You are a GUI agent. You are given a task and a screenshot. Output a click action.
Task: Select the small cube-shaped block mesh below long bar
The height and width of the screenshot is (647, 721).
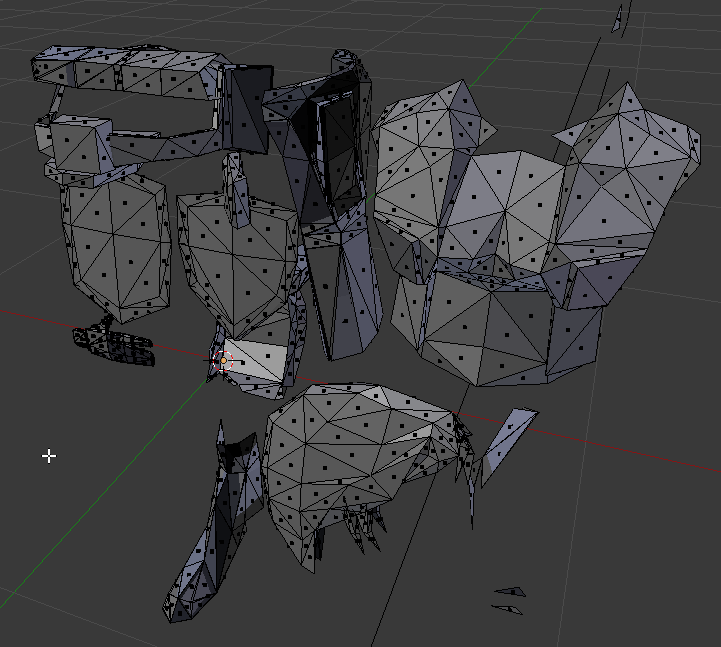[80, 144]
